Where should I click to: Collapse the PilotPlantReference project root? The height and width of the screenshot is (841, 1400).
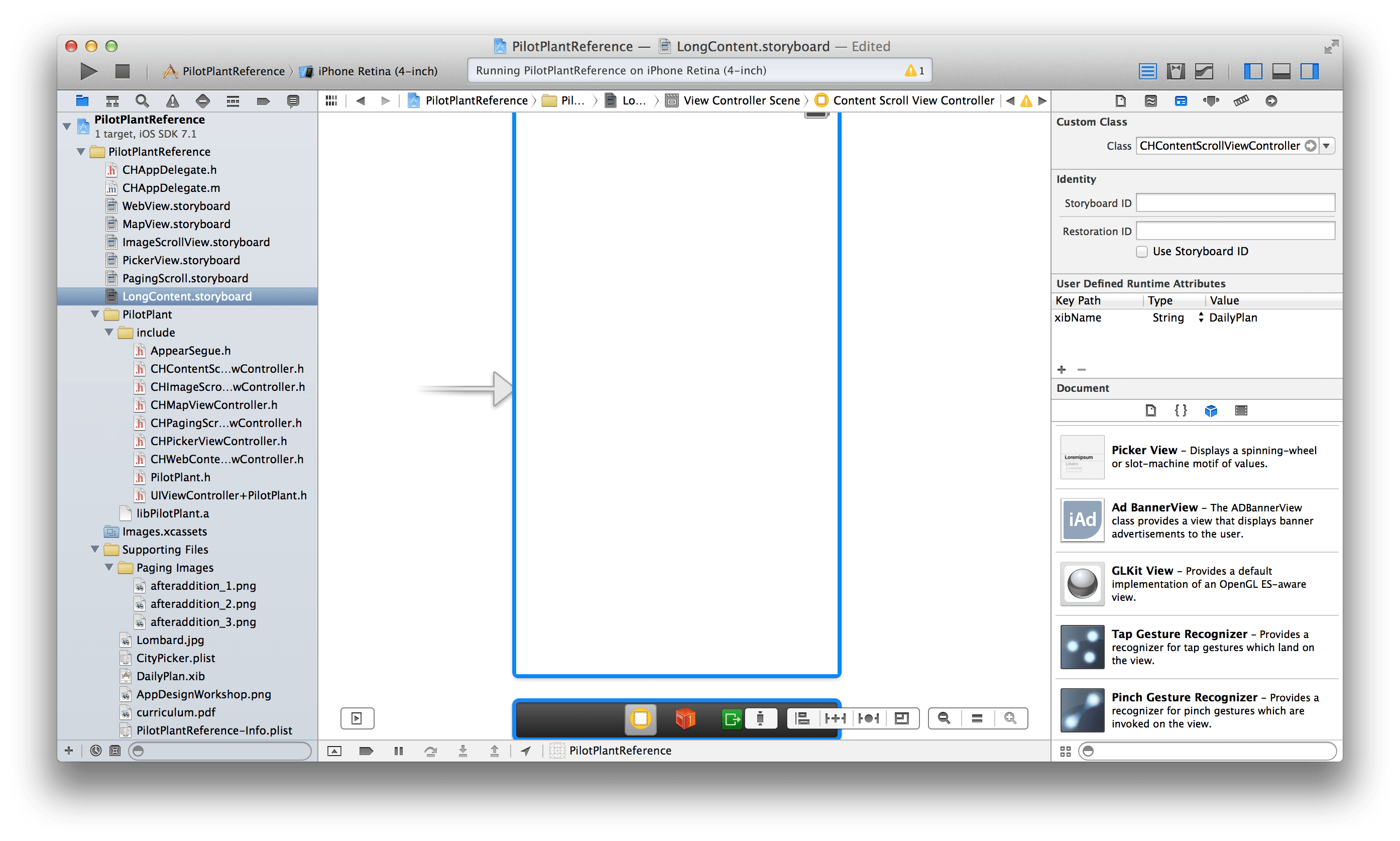pos(67,126)
